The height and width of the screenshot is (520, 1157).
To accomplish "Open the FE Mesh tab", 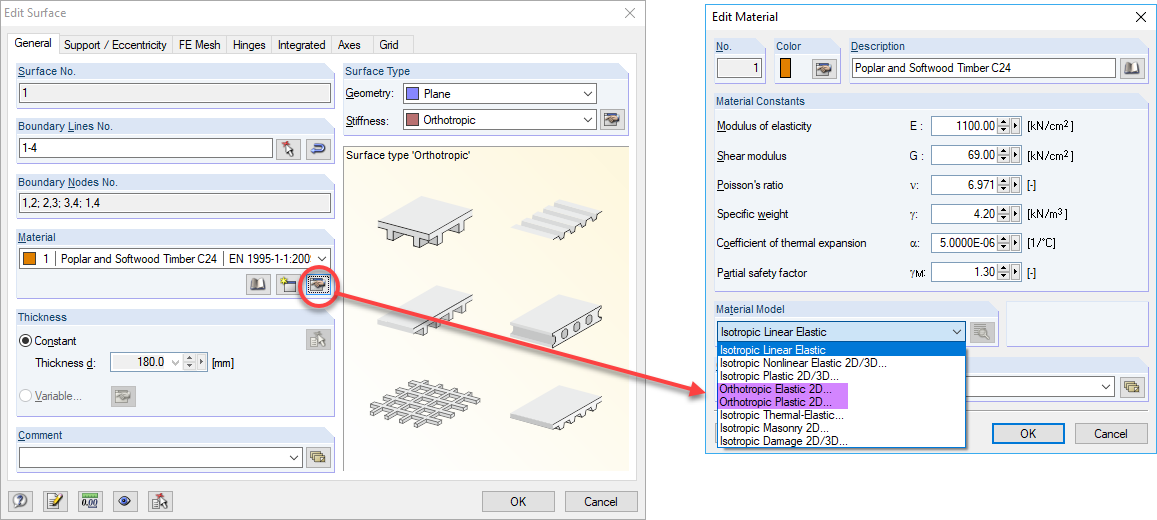I will pos(199,45).
